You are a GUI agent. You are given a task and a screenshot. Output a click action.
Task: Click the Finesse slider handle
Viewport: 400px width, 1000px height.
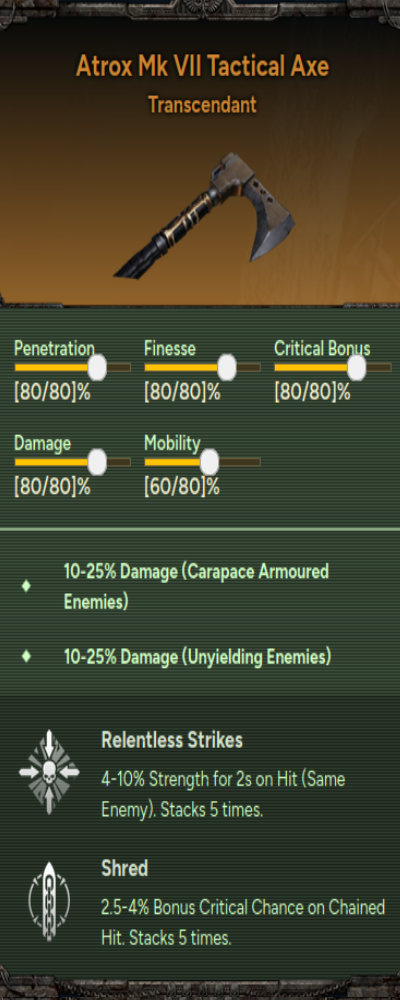pyautogui.click(x=226, y=367)
